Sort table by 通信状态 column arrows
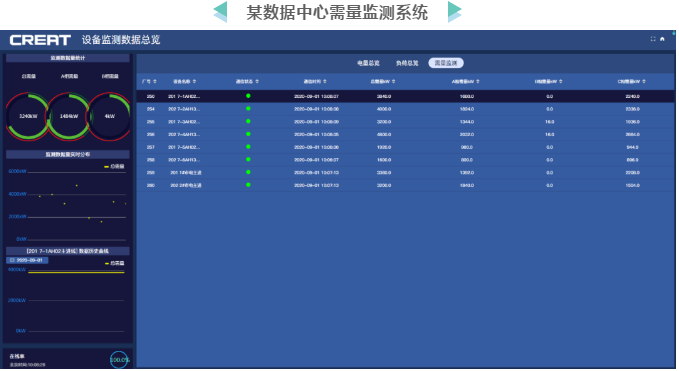Image resolution: width=679 pixels, height=371 pixels. [x=257, y=81]
